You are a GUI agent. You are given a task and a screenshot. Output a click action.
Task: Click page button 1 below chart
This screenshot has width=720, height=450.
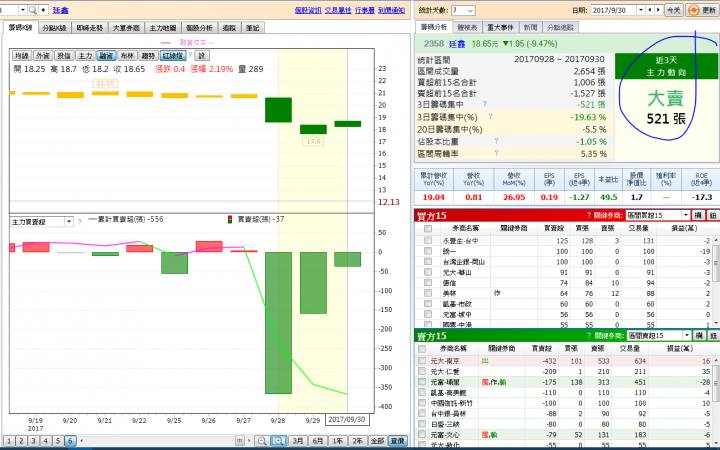pos(9,441)
